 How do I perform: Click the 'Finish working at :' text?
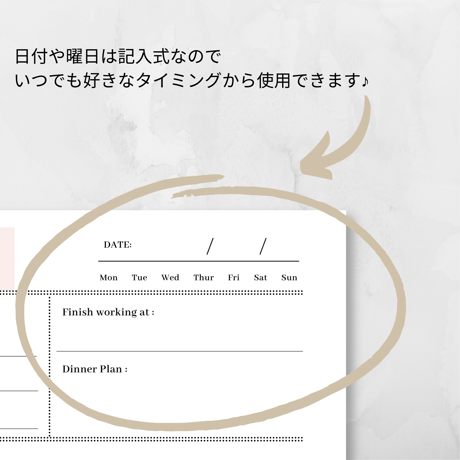pyautogui.click(x=108, y=312)
